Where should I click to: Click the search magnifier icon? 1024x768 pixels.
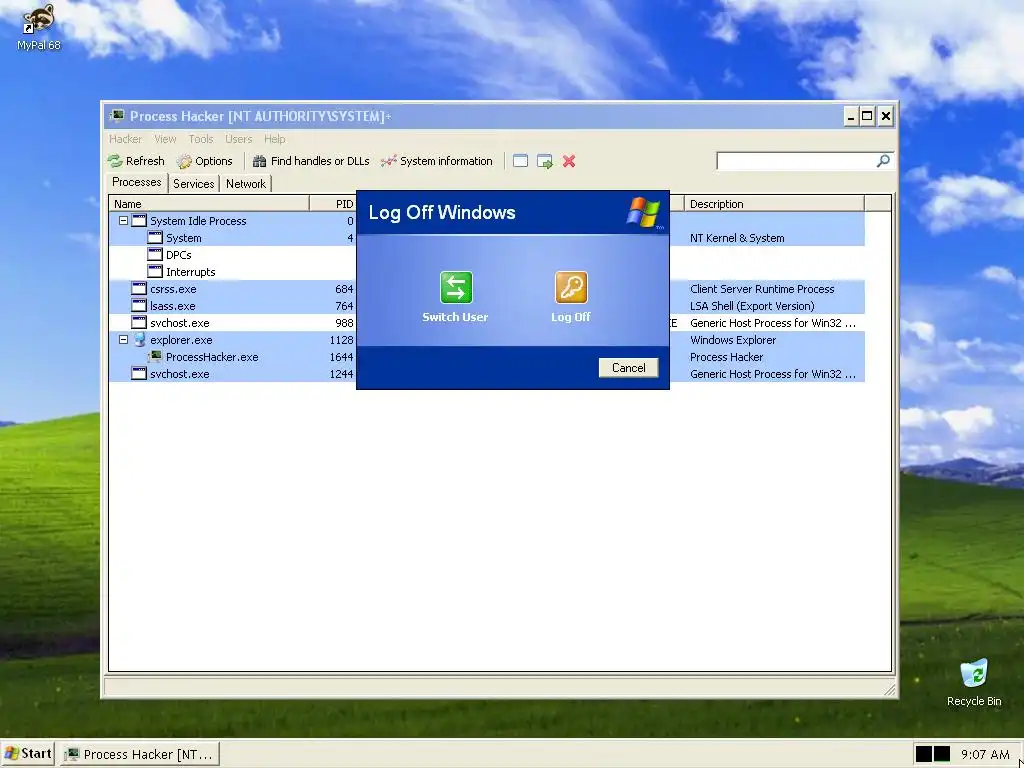[883, 161]
